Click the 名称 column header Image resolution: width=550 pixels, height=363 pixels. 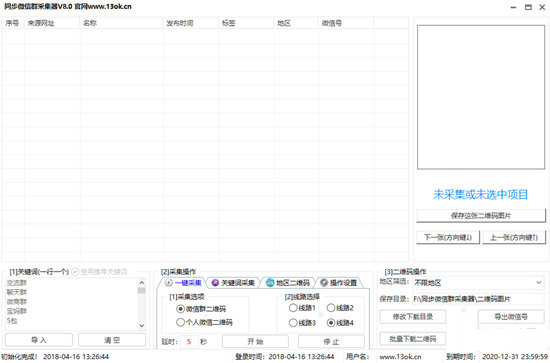pos(122,23)
